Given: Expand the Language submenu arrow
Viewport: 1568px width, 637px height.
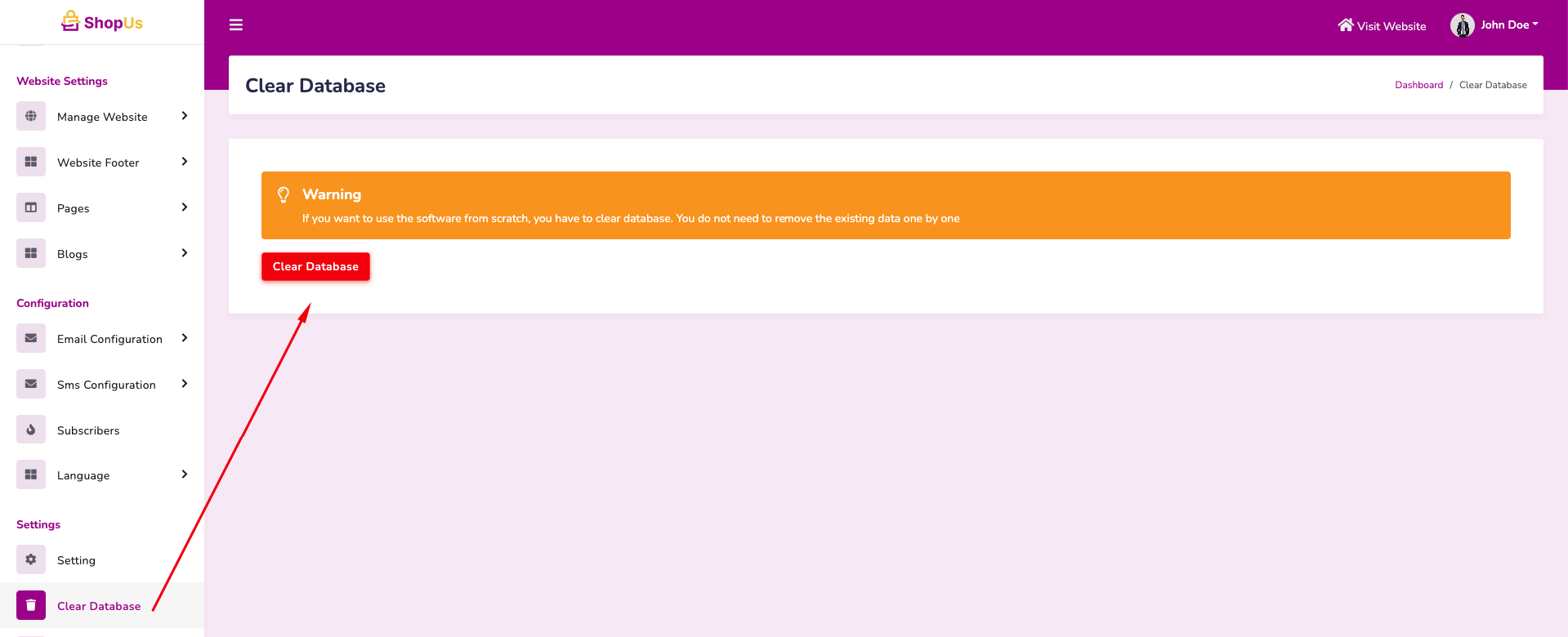Looking at the screenshot, I should (185, 474).
